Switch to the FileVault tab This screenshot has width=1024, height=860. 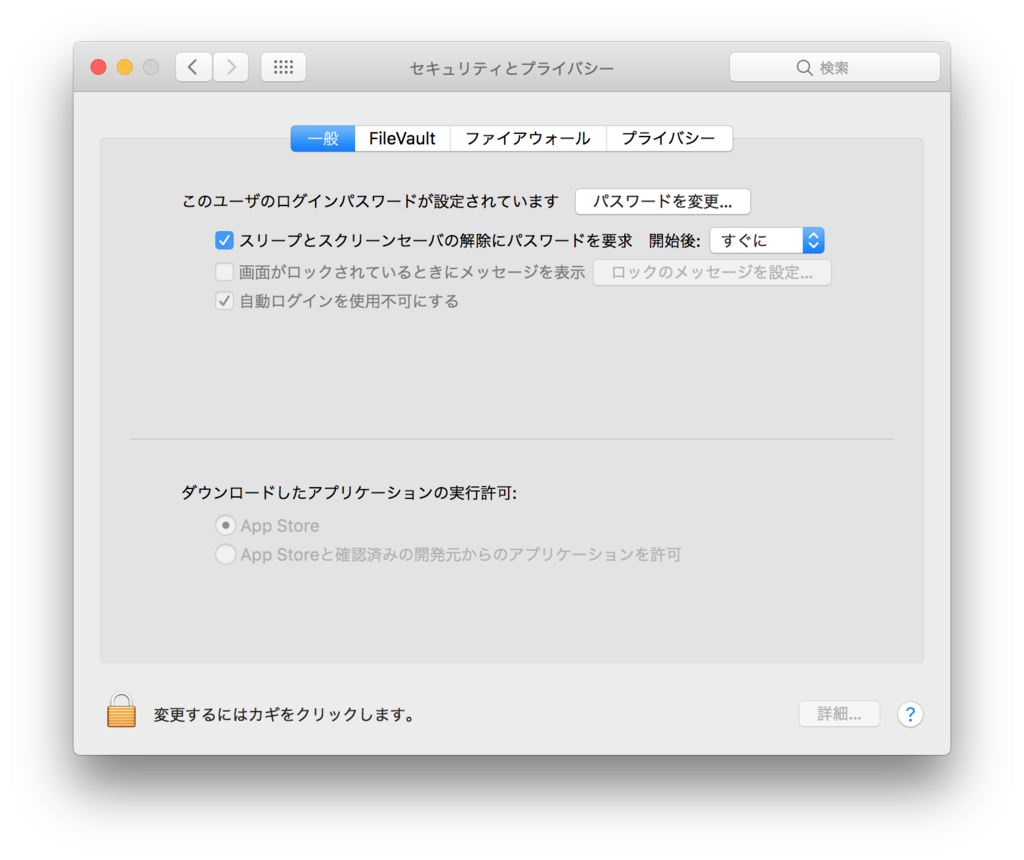pyautogui.click(x=402, y=138)
